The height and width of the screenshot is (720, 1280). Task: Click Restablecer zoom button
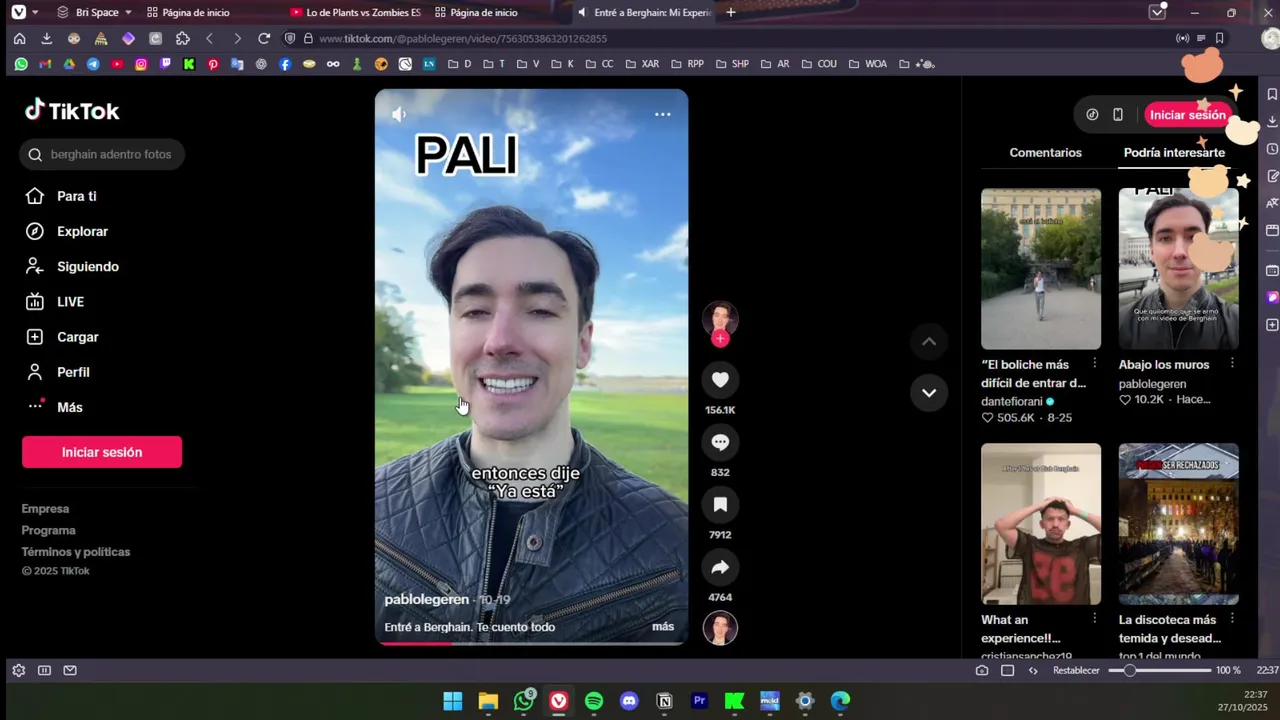[1076, 670]
